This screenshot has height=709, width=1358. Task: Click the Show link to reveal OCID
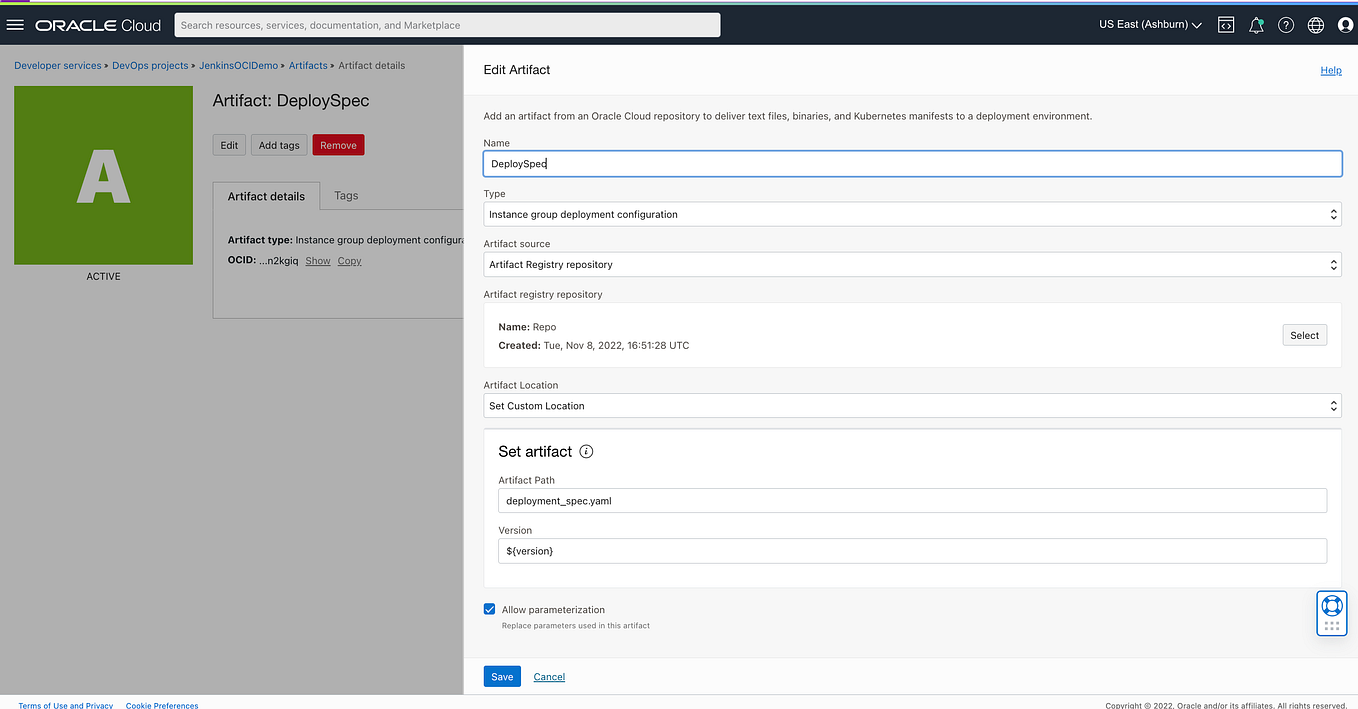(317, 260)
